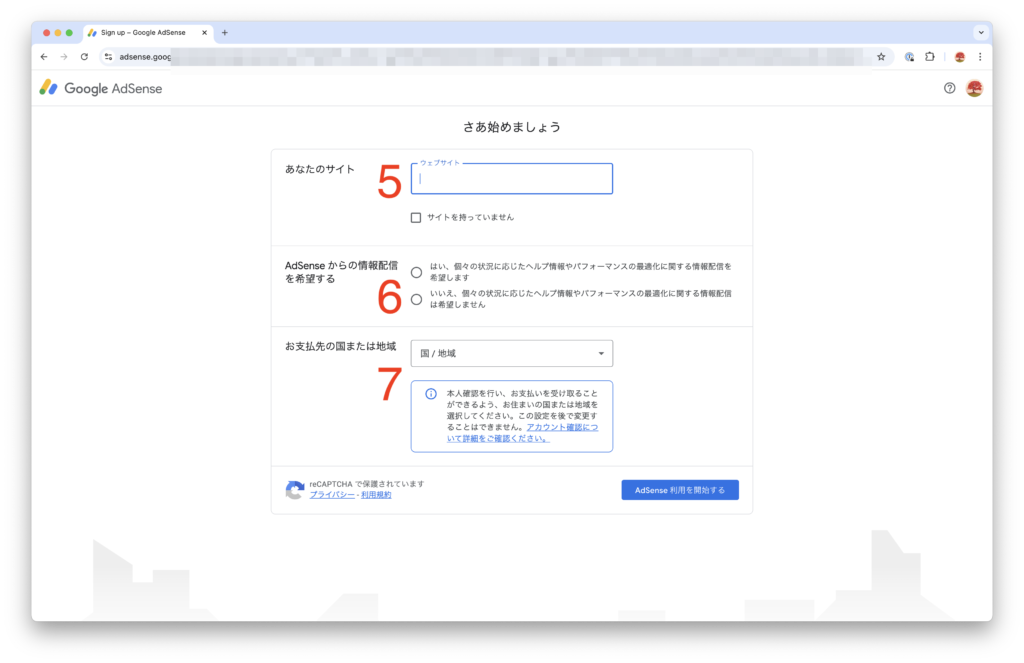
Task: Select the はい radio option
Action: (417, 272)
